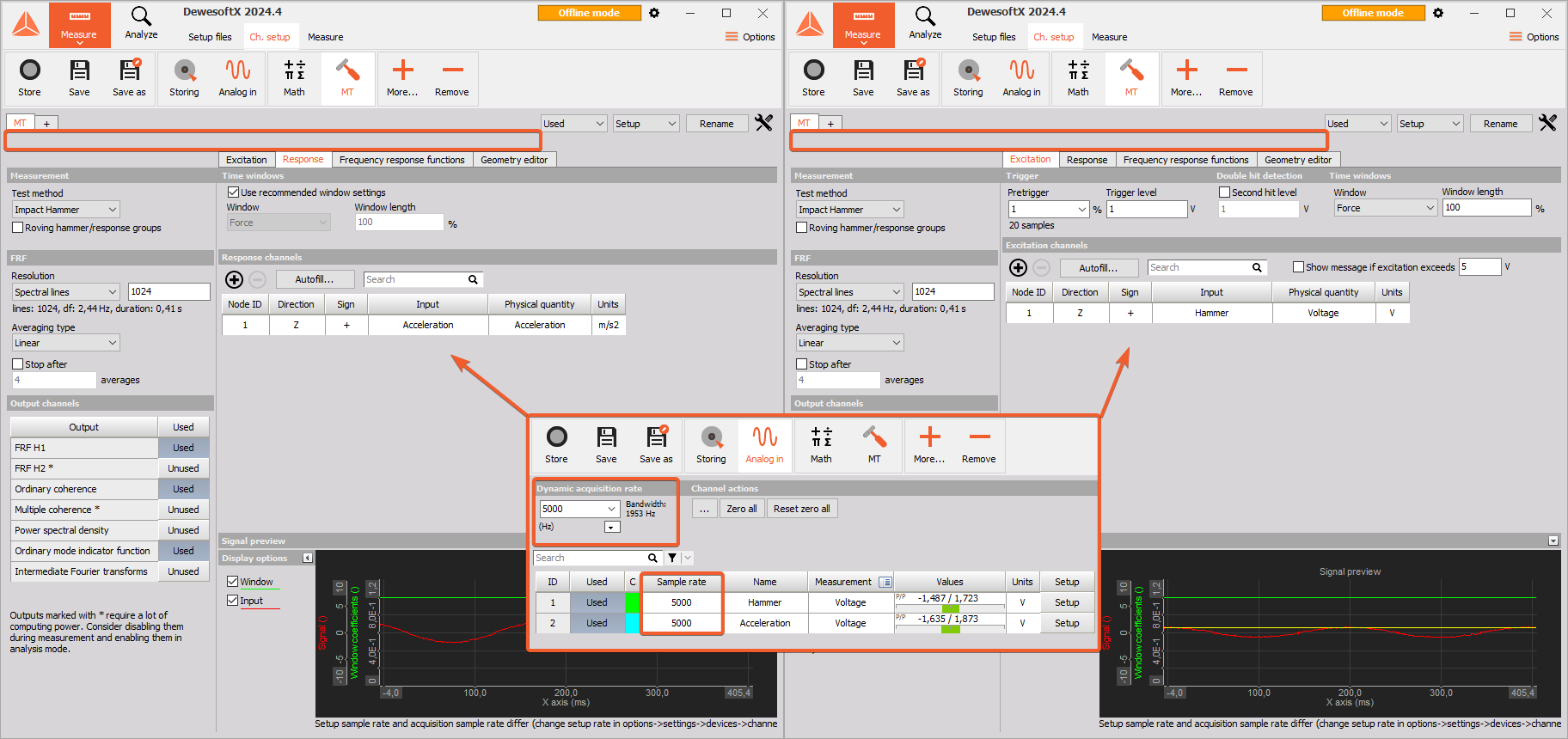Open Storing setup in left window
Viewport: 1568px width, 739px height.
click(x=184, y=77)
